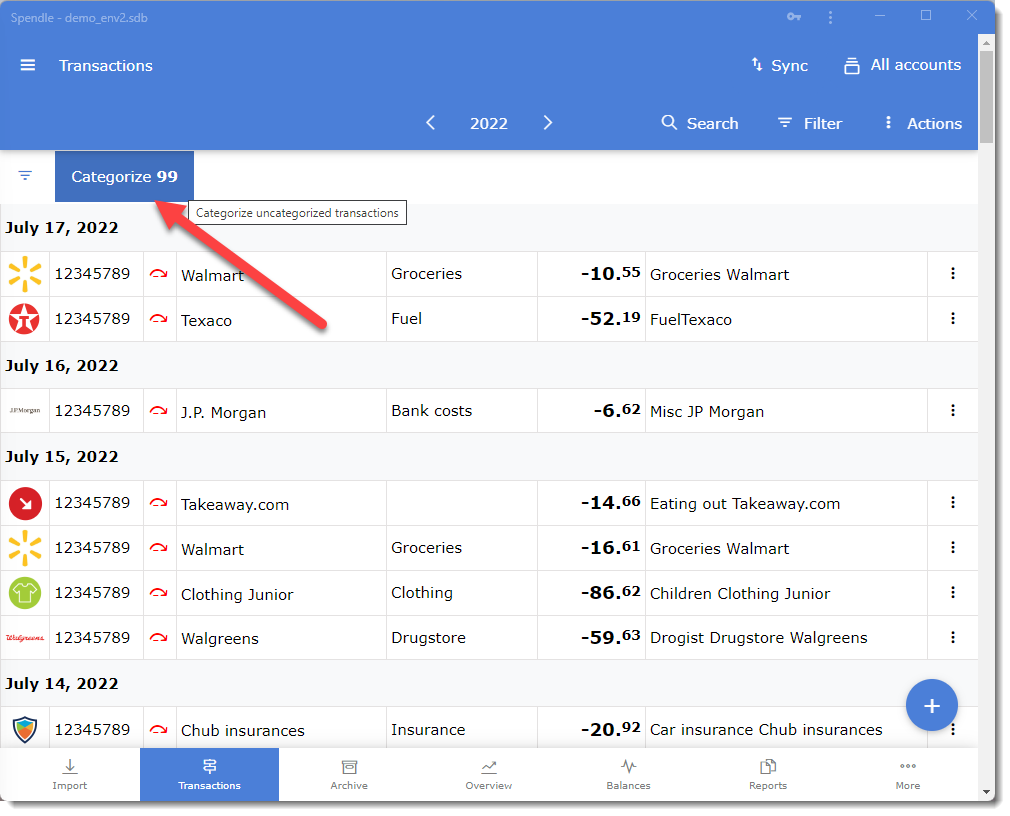
Task: Click the Insurance category cell
Action: (x=462, y=730)
